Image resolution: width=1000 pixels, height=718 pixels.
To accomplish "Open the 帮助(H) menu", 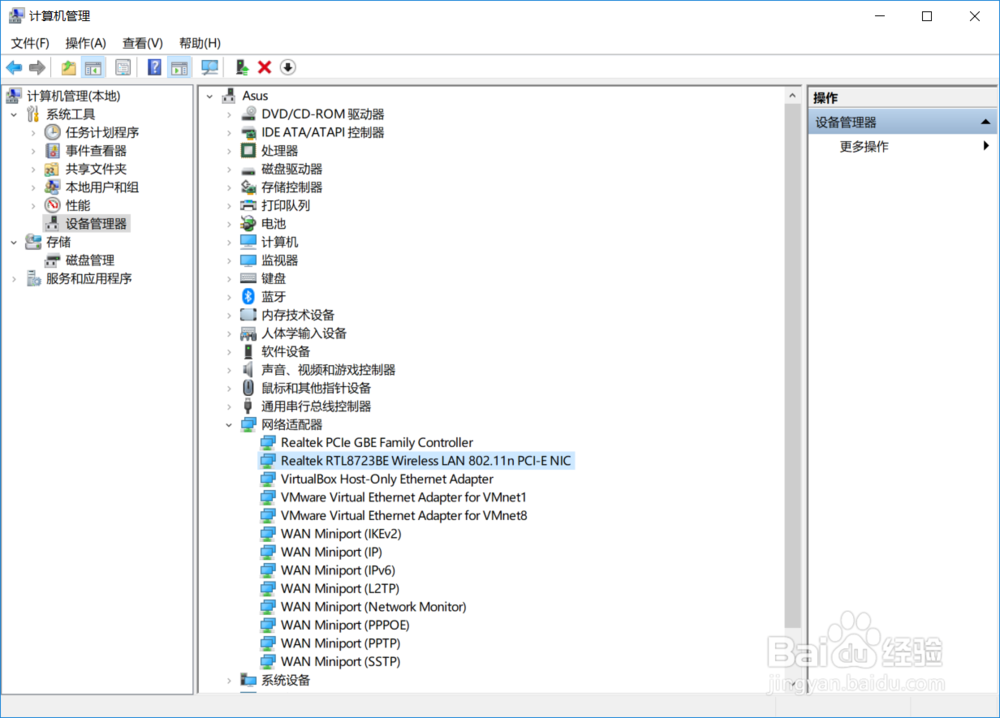I will [200, 43].
